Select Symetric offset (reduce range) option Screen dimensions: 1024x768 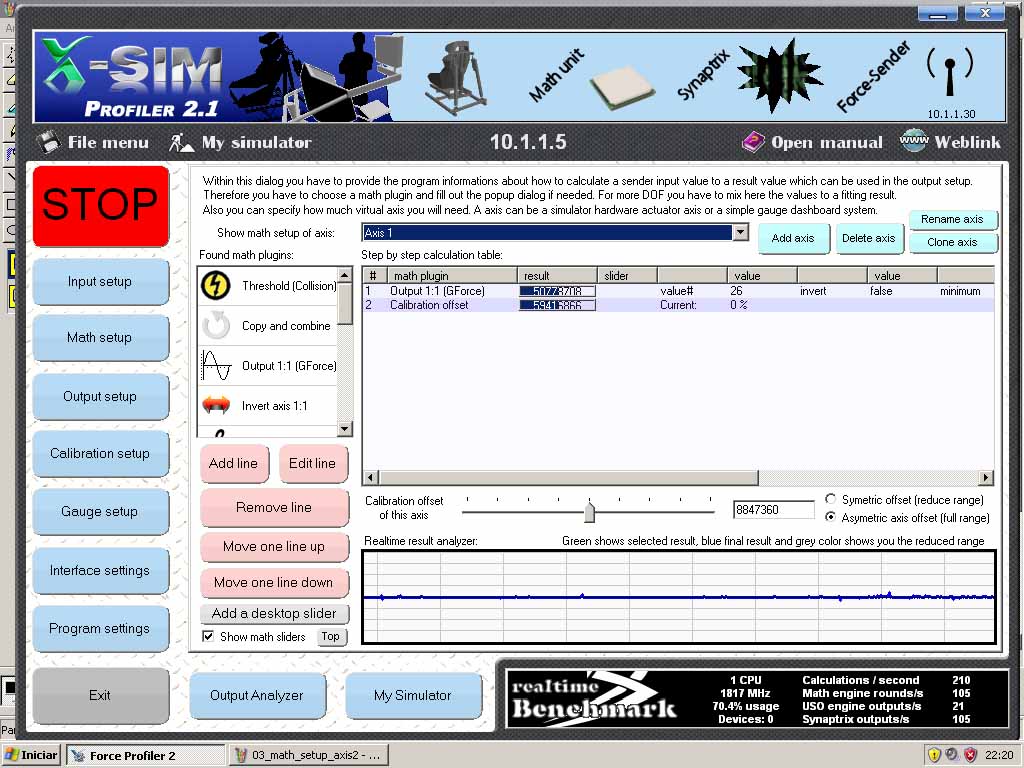coord(831,499)
